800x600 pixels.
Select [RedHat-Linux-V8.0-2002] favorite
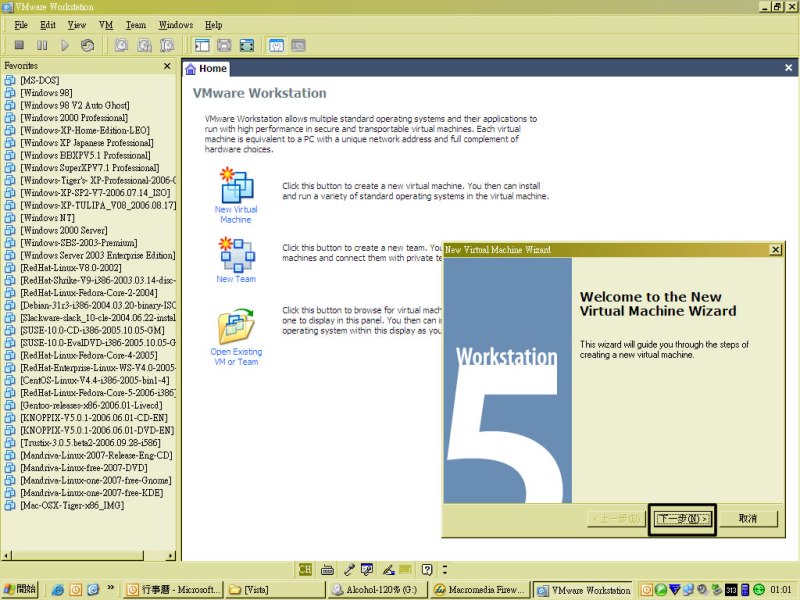[x=71, y=267]
